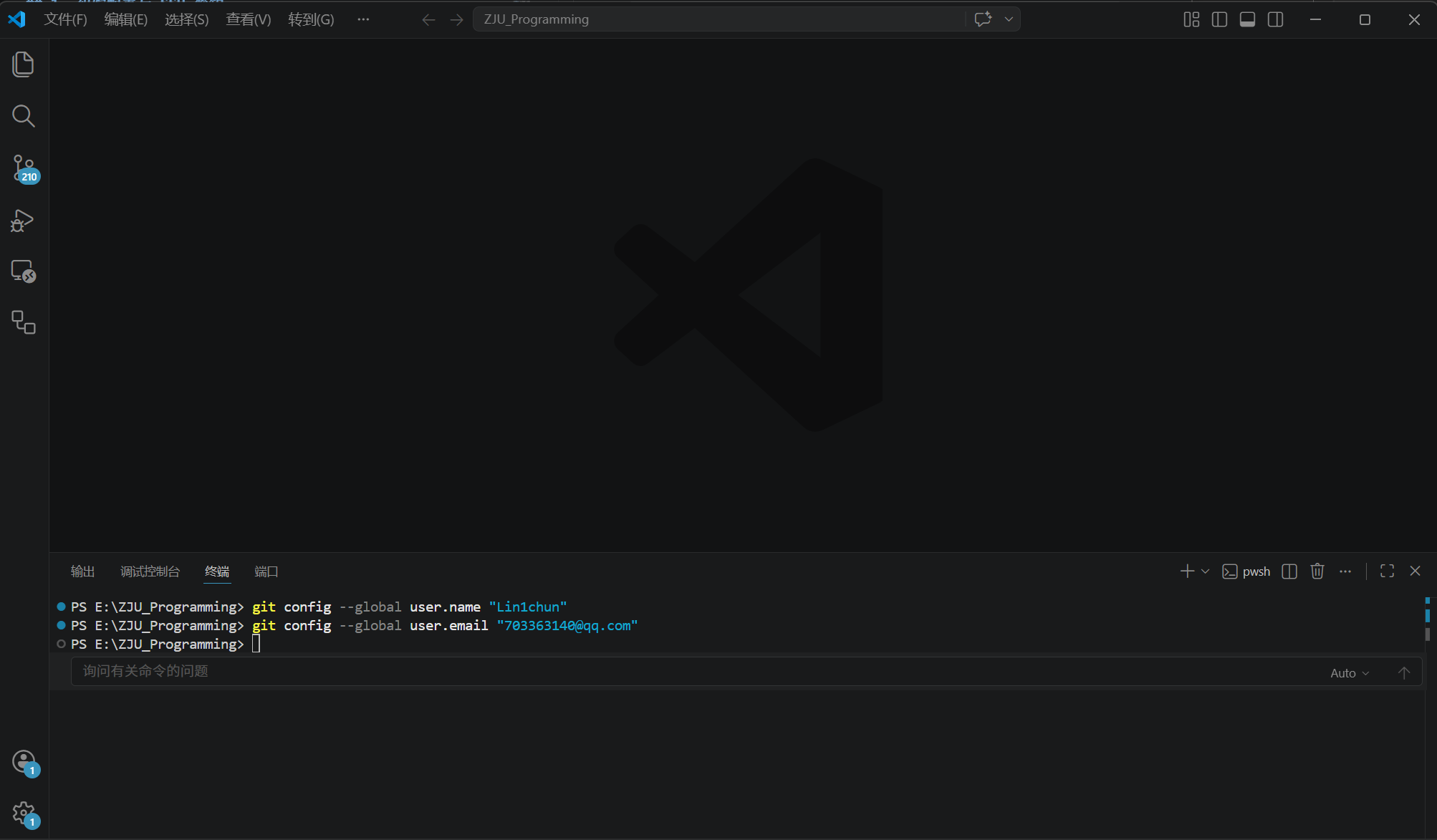
Task: Open the 查看(V) menu
Action: coord(249,19)
